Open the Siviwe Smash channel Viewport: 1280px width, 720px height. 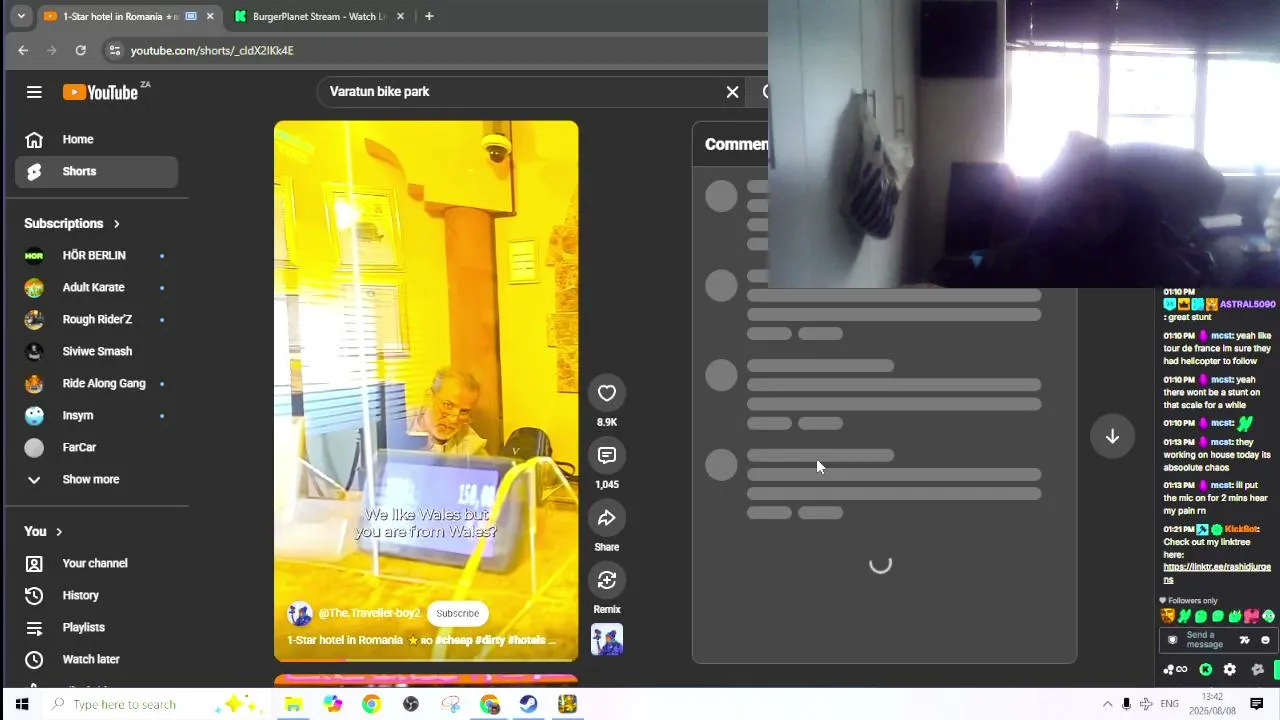[x=96, y=351]
